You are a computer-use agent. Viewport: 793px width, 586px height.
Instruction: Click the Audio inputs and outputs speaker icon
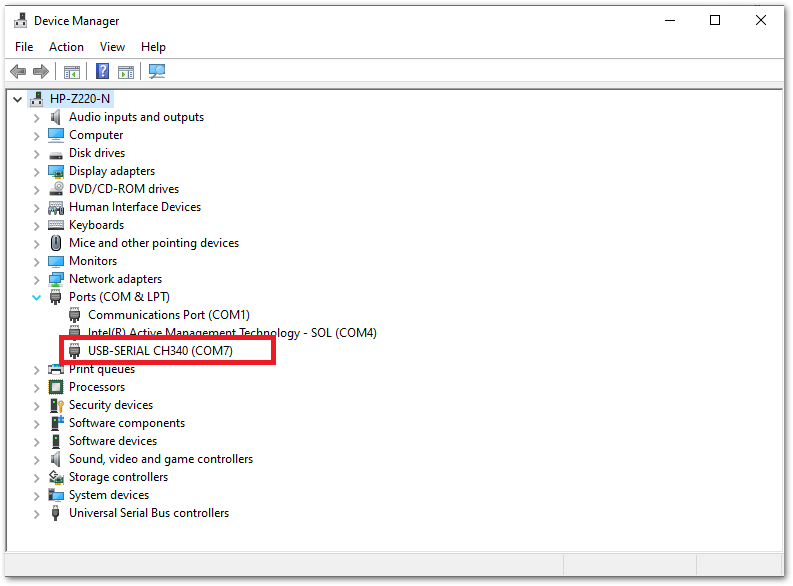pos(56,117)
